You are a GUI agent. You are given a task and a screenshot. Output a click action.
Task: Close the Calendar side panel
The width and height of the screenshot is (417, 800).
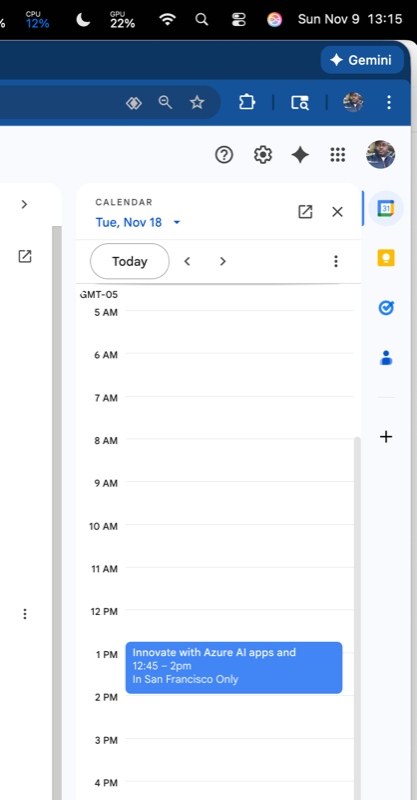(x=337, y=212)
